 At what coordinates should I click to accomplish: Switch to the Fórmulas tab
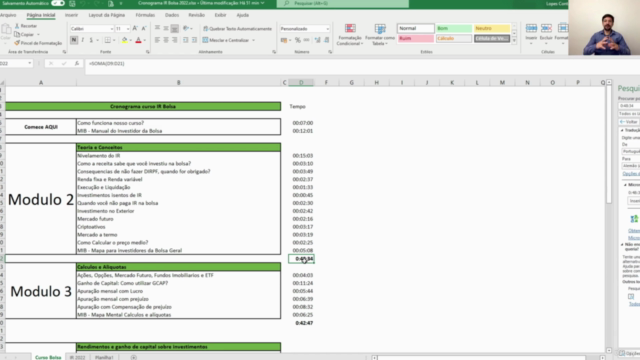(145, 15)
